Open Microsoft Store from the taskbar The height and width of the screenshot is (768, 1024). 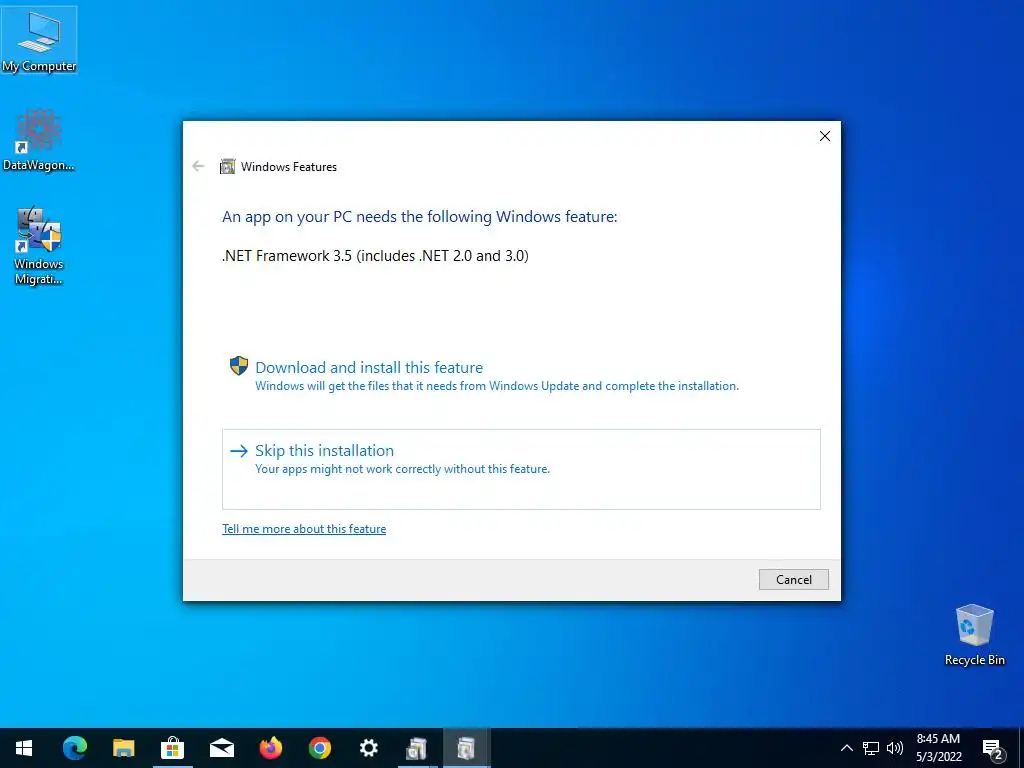pyautogui.click(x=172, y=748)
